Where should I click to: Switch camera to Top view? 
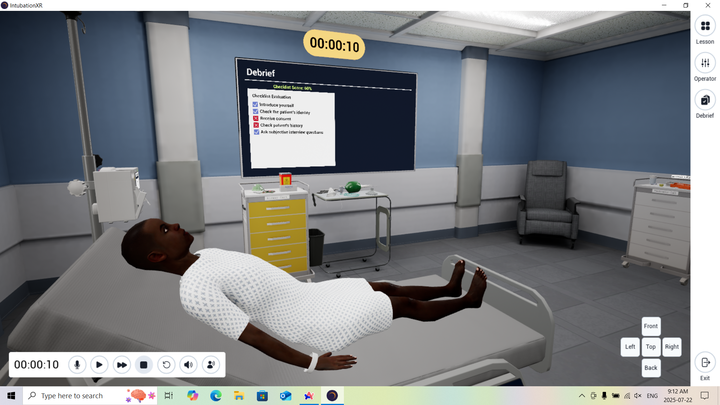[651, 347]
